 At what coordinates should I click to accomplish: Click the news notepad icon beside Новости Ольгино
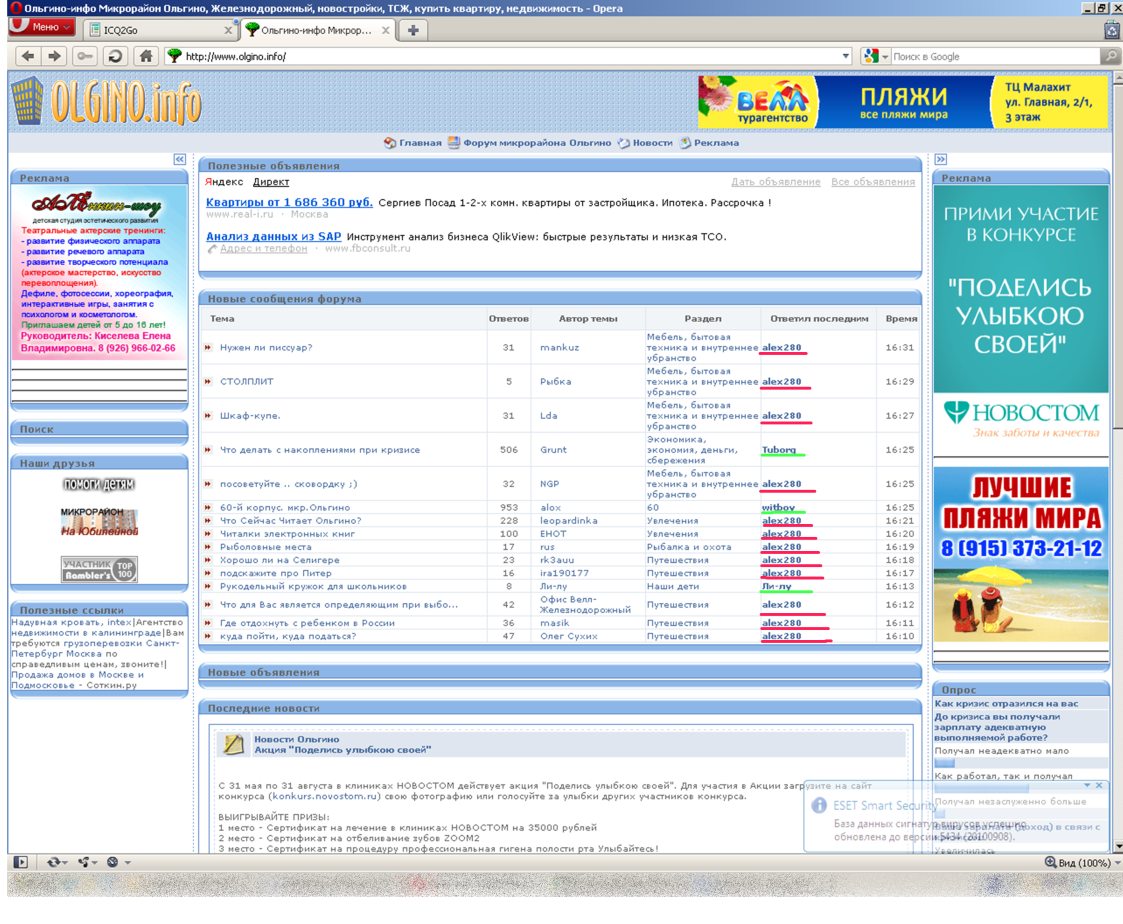[233, 744]
